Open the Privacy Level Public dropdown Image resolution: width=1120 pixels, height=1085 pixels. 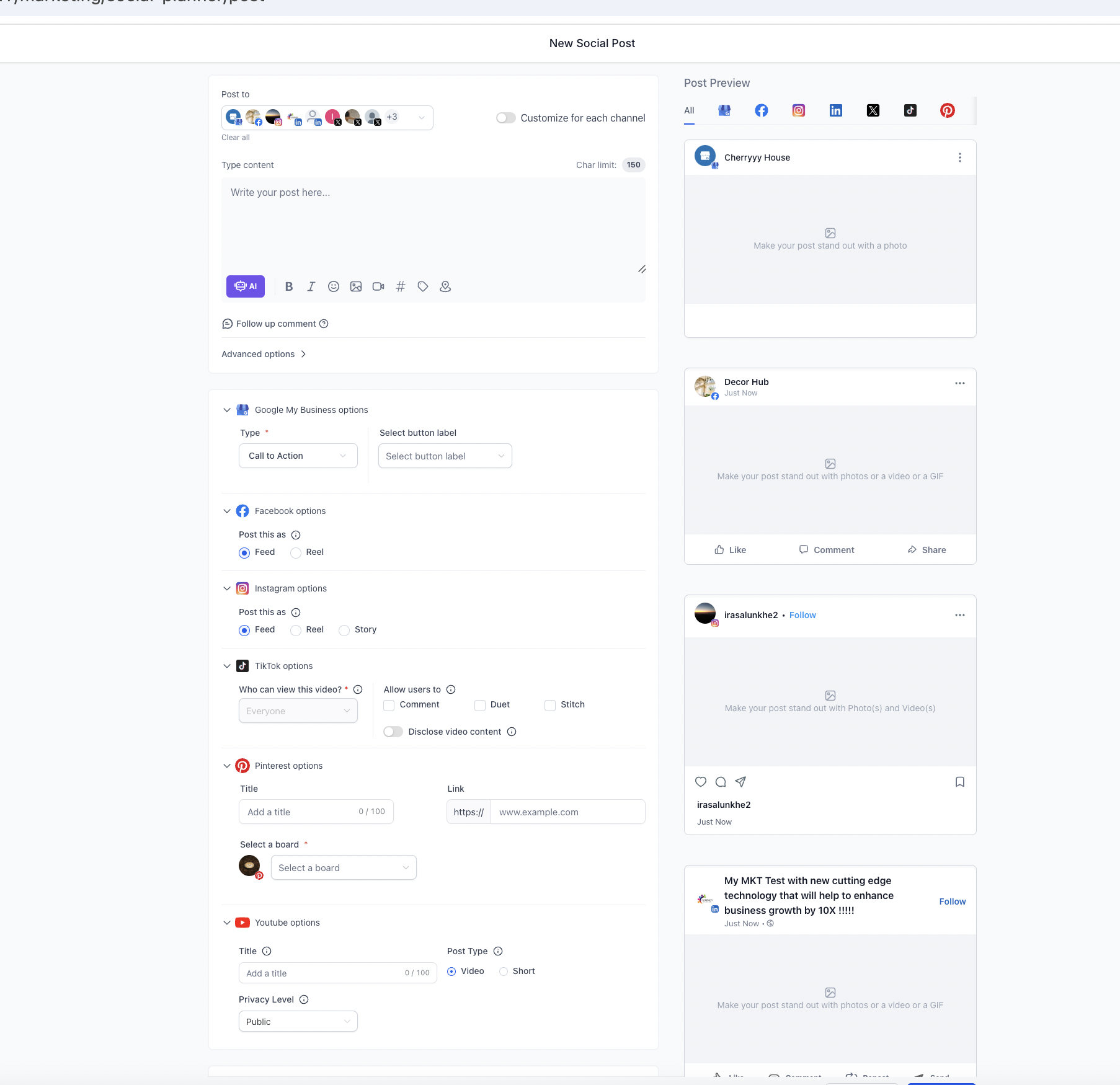298,1021
